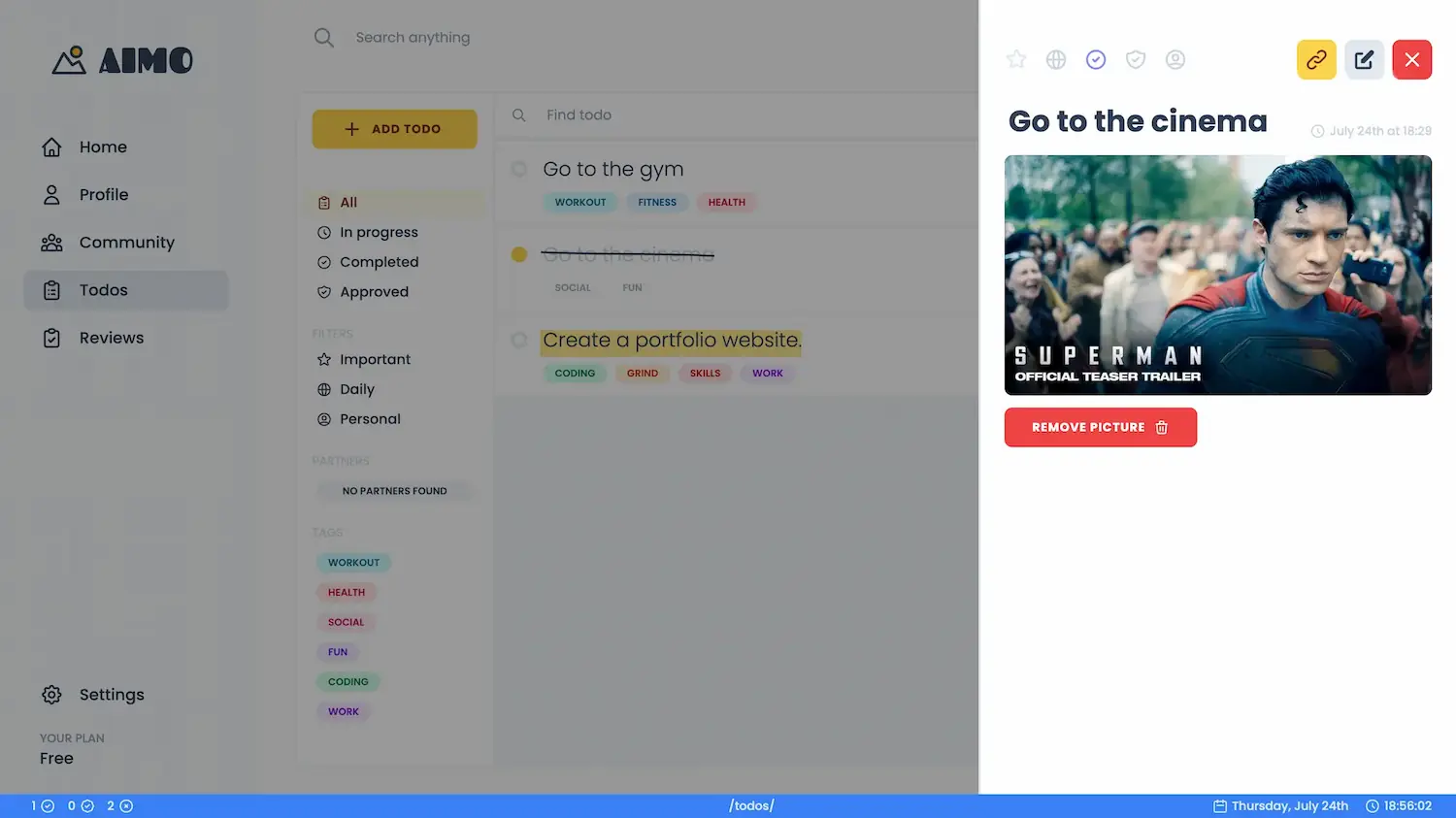Select the SOCIAL tag in sidebar filters
Image resolution: width=1456 pixels, height=818 pixels.
pos(346,622)
